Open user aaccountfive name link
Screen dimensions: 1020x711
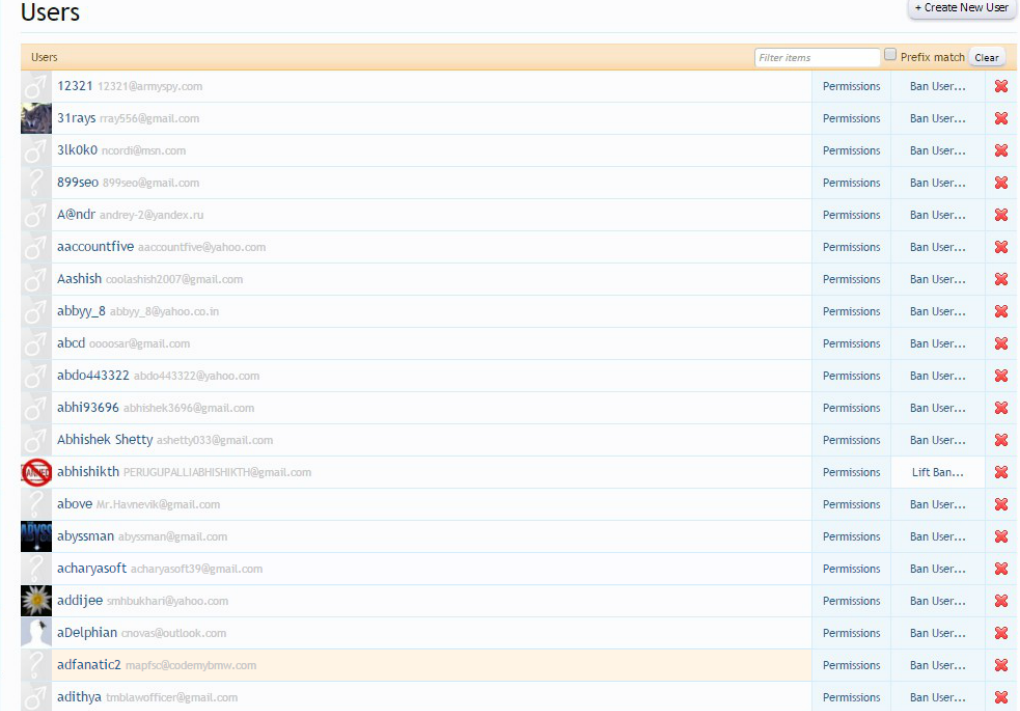click(95, 247)
